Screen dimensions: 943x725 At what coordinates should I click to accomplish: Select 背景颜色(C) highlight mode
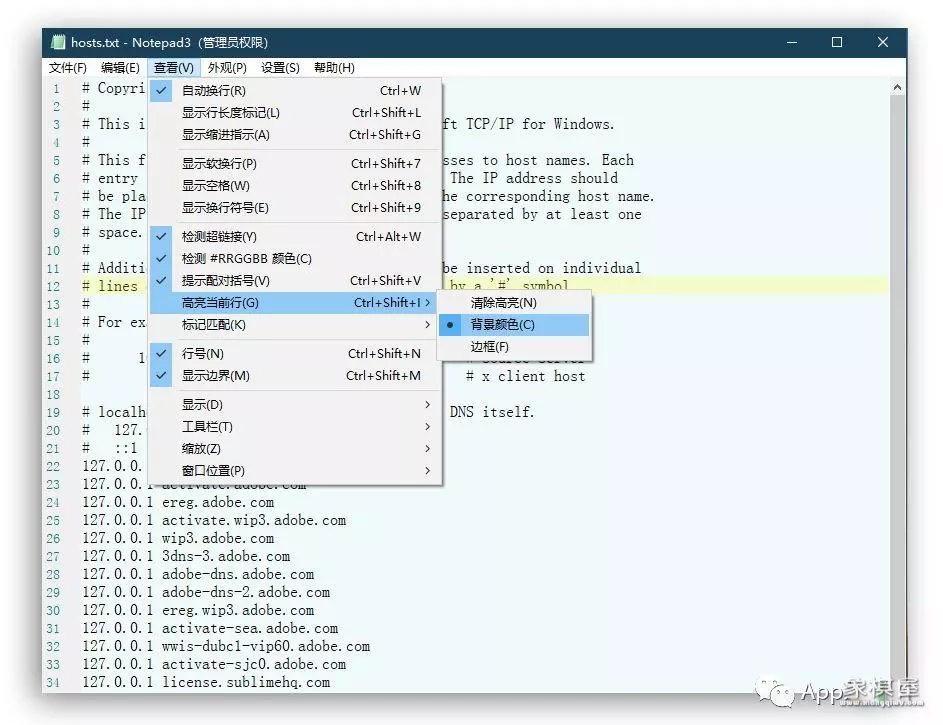[x=514, y=325]
